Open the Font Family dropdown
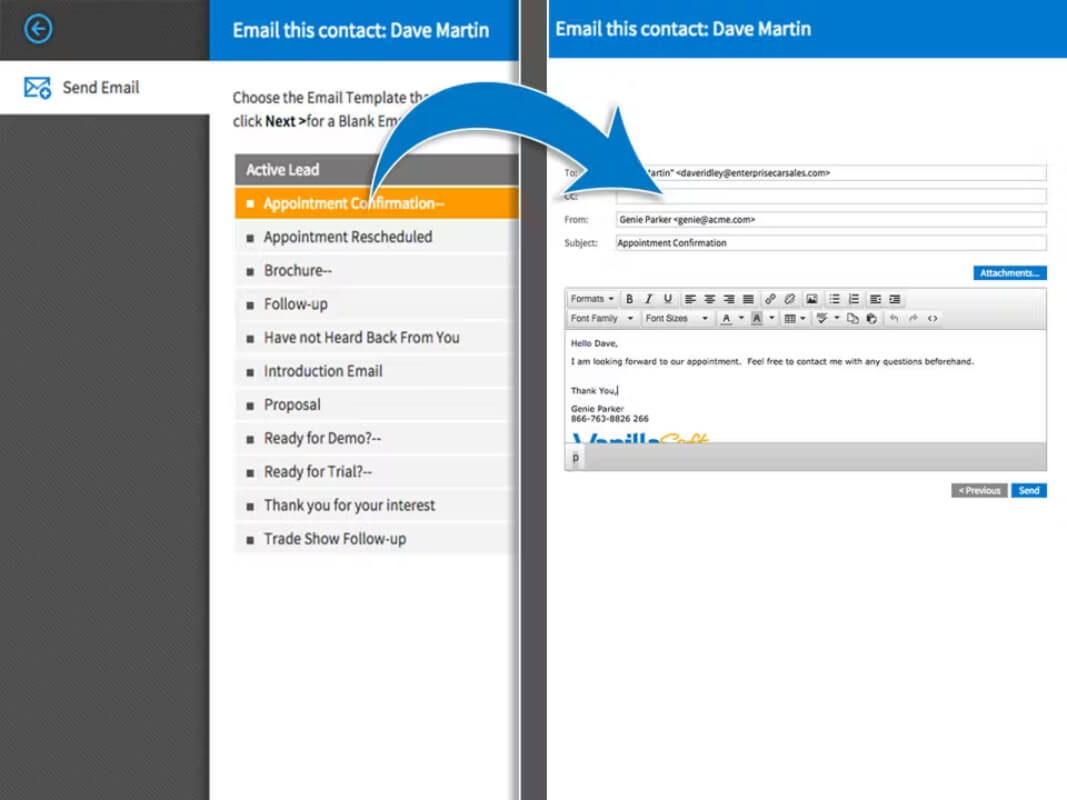Viewport: 1067px width, 800px height. click(602, 318)
